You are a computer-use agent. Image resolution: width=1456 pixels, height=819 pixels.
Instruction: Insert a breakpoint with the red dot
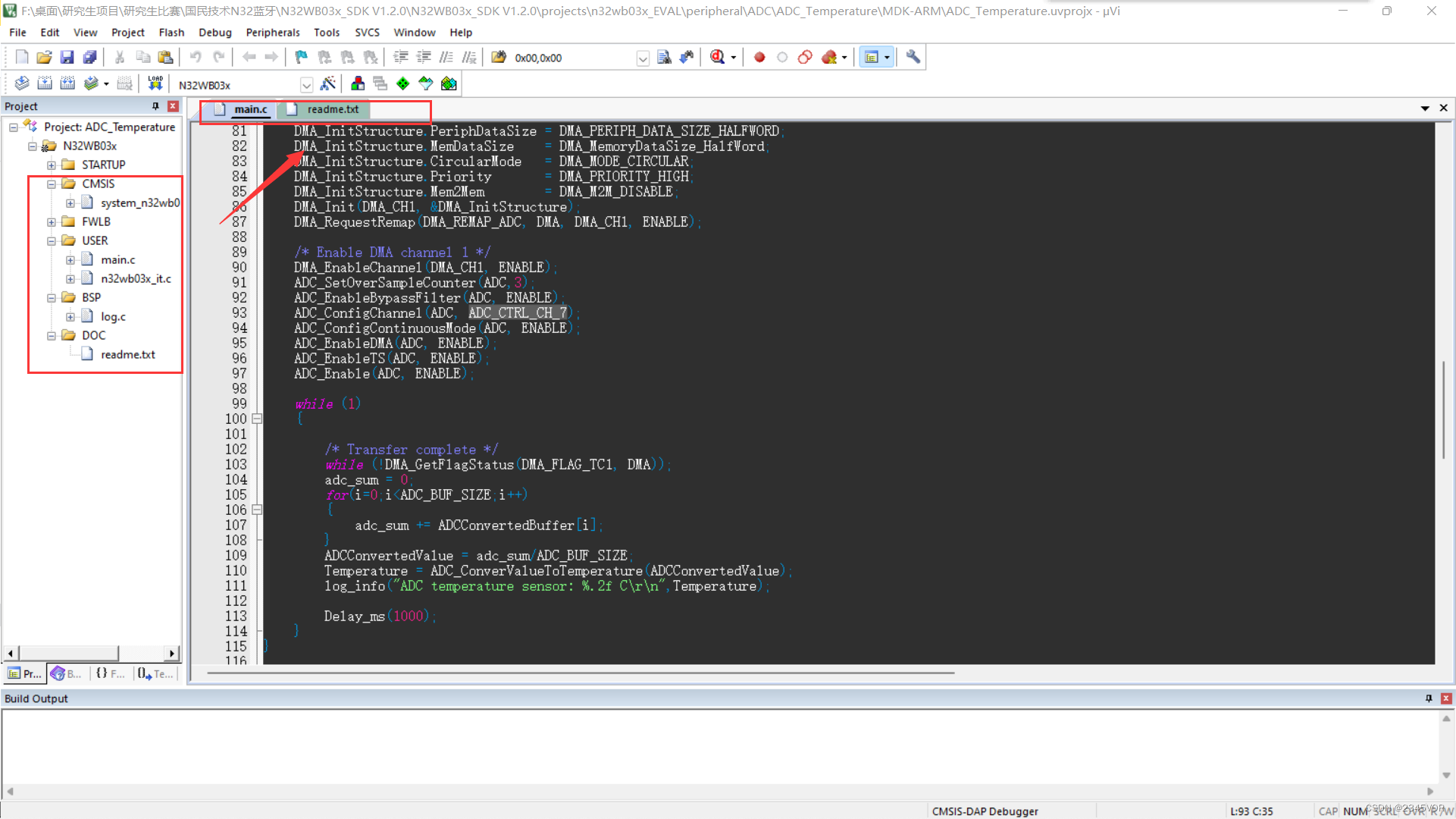pyautogui.click(x=759, y=57)
